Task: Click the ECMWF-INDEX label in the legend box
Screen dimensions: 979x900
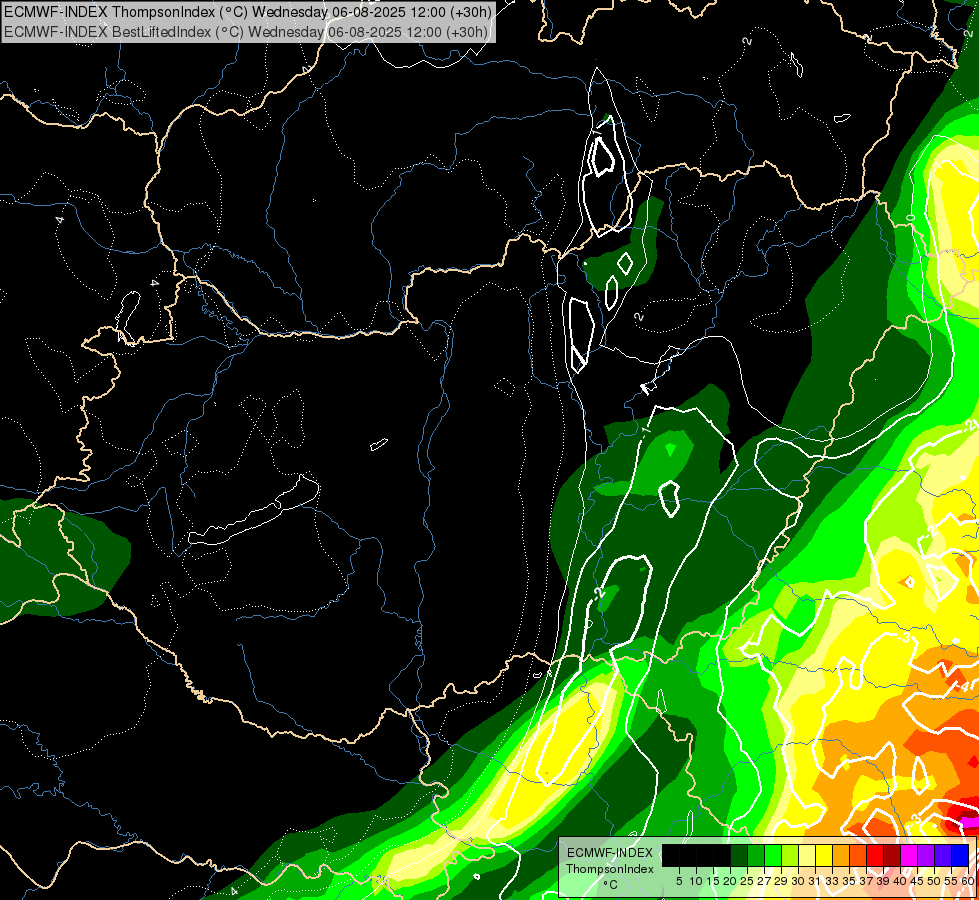Action: [610, 853]
